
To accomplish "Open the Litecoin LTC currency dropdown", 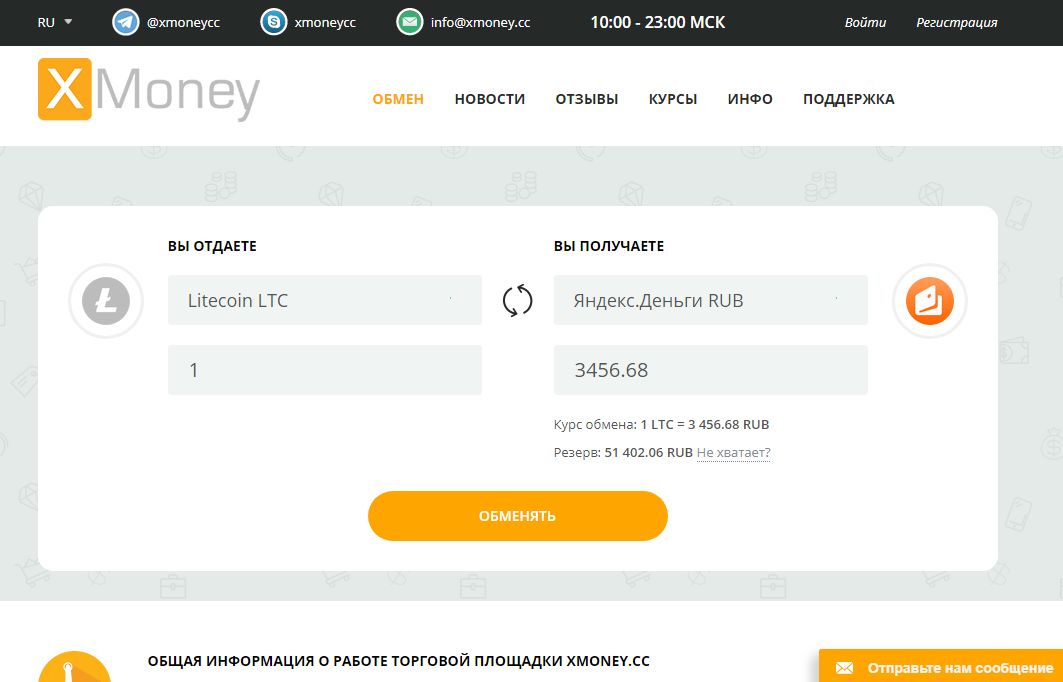I will pyautogui.click(x=325, y=300).
